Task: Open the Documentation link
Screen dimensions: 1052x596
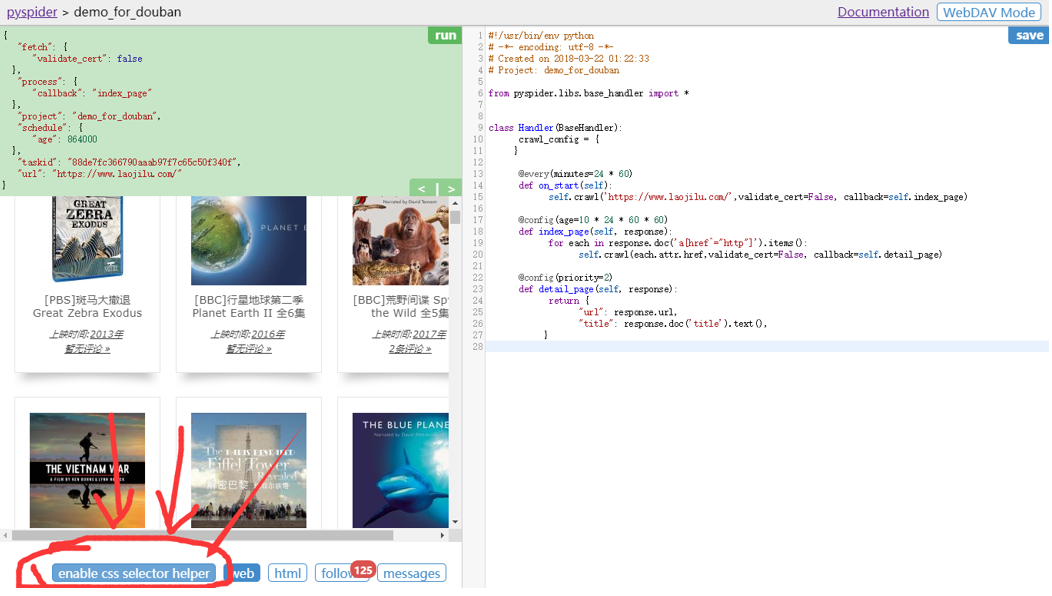Action: point(882,12)
